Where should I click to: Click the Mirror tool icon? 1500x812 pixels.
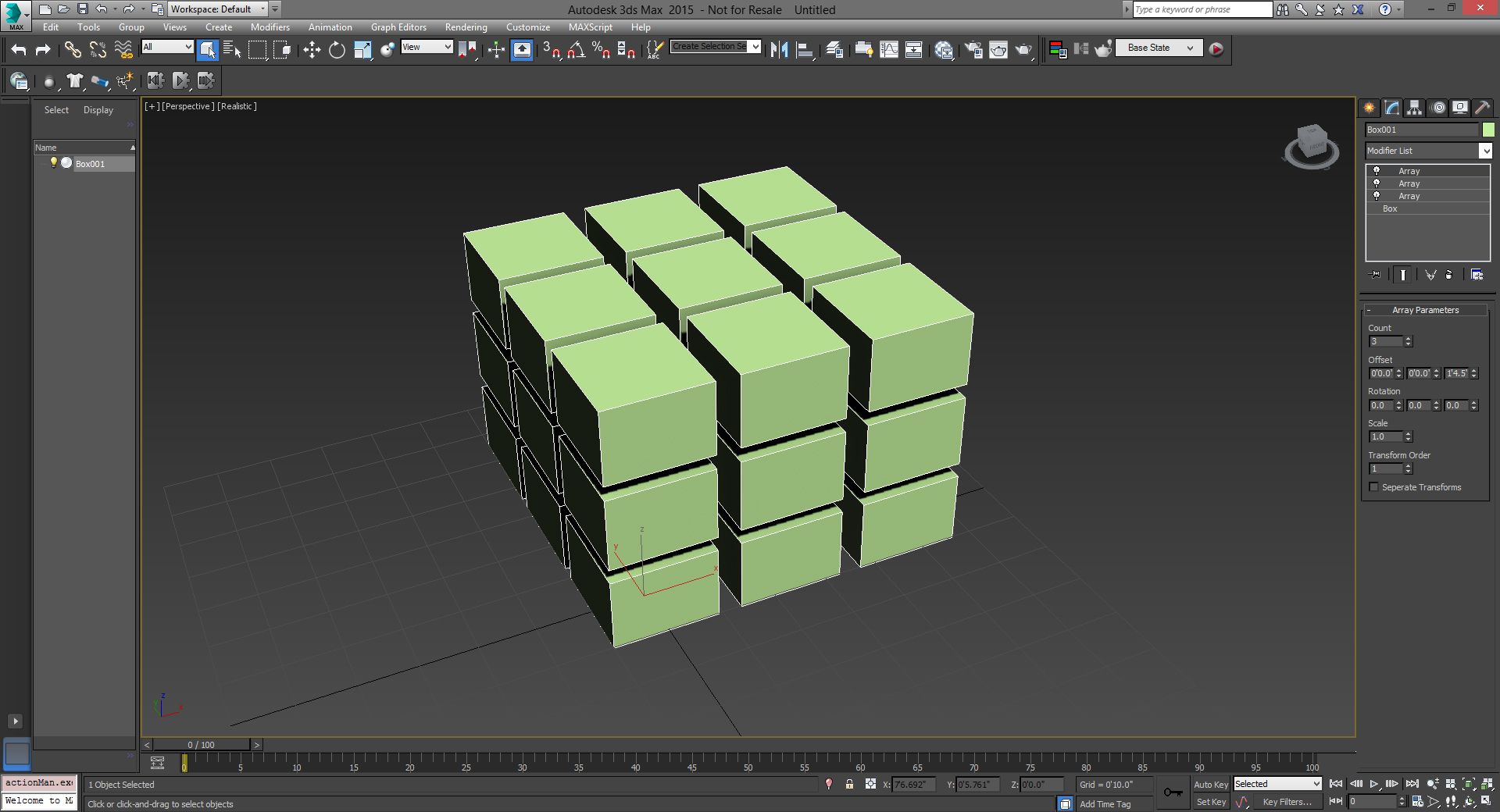779,50
